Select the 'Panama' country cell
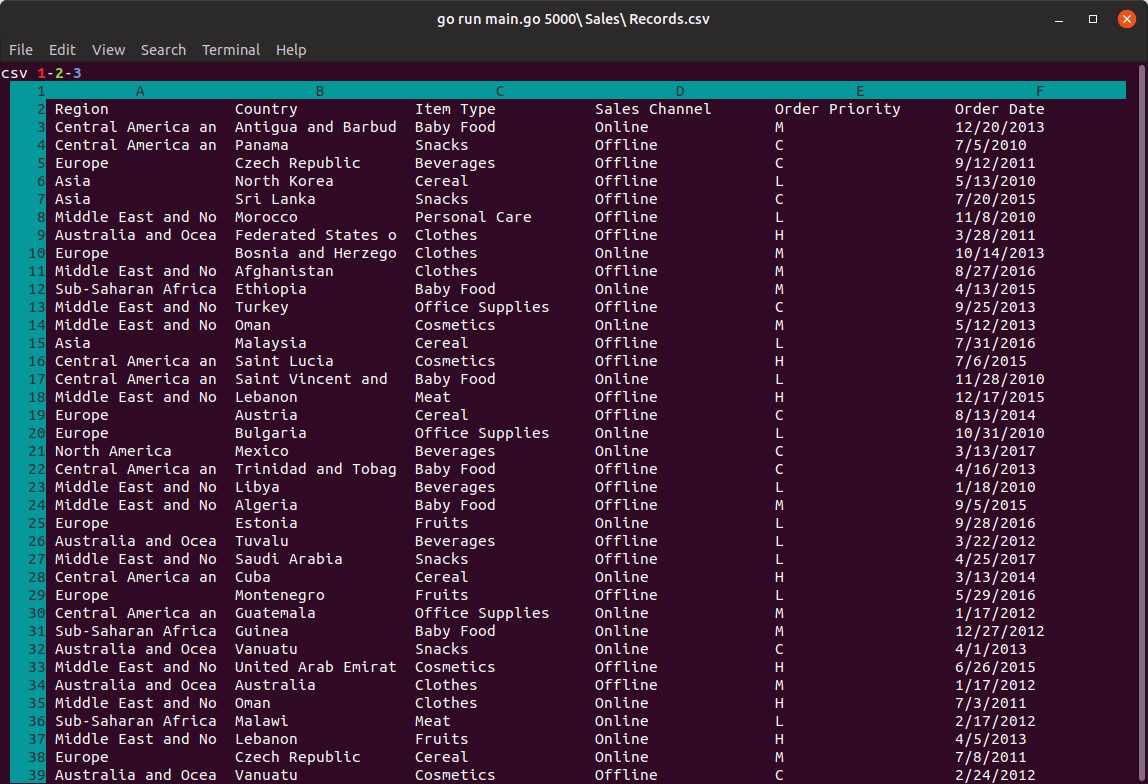The image size is (1148, 784). pyautogui.click(x=261, y=145)
